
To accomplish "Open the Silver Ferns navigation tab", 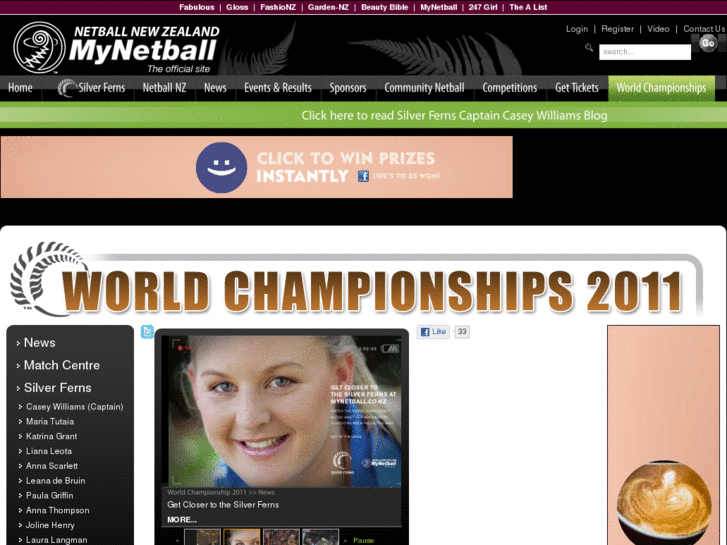I will click(91, 88).
